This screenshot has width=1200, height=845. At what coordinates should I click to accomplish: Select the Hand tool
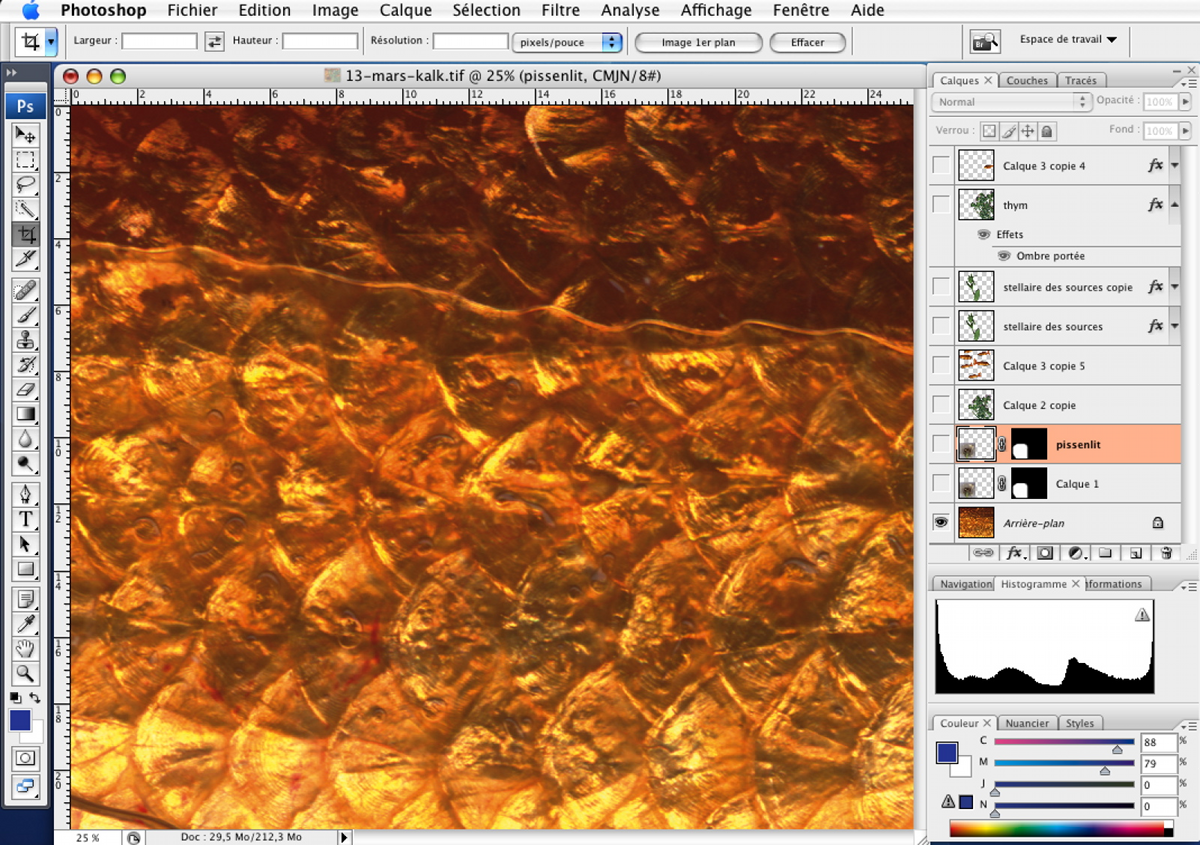point(26,648)
